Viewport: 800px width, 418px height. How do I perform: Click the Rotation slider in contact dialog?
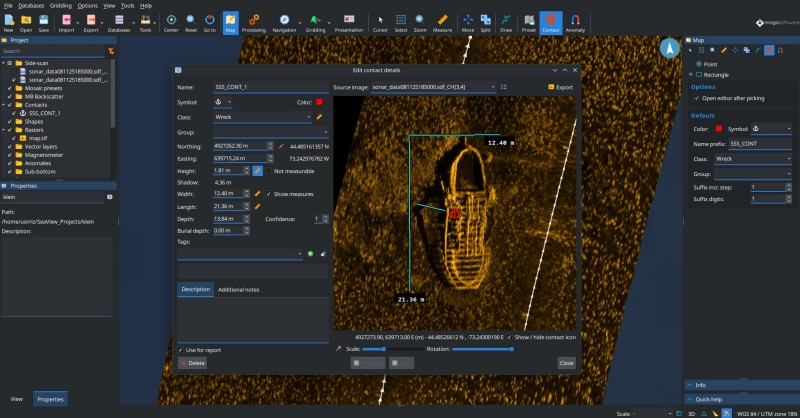click(483, 349)
